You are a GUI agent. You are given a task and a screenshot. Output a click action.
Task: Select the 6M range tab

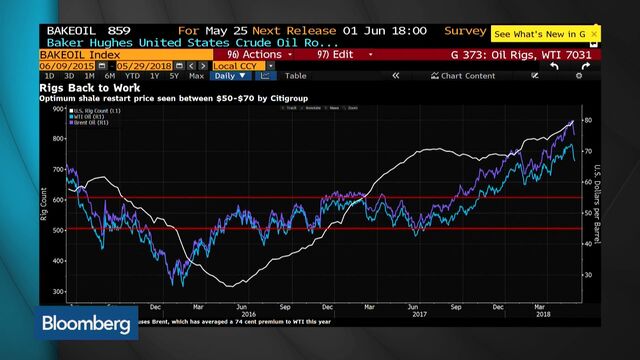(109, 76)
